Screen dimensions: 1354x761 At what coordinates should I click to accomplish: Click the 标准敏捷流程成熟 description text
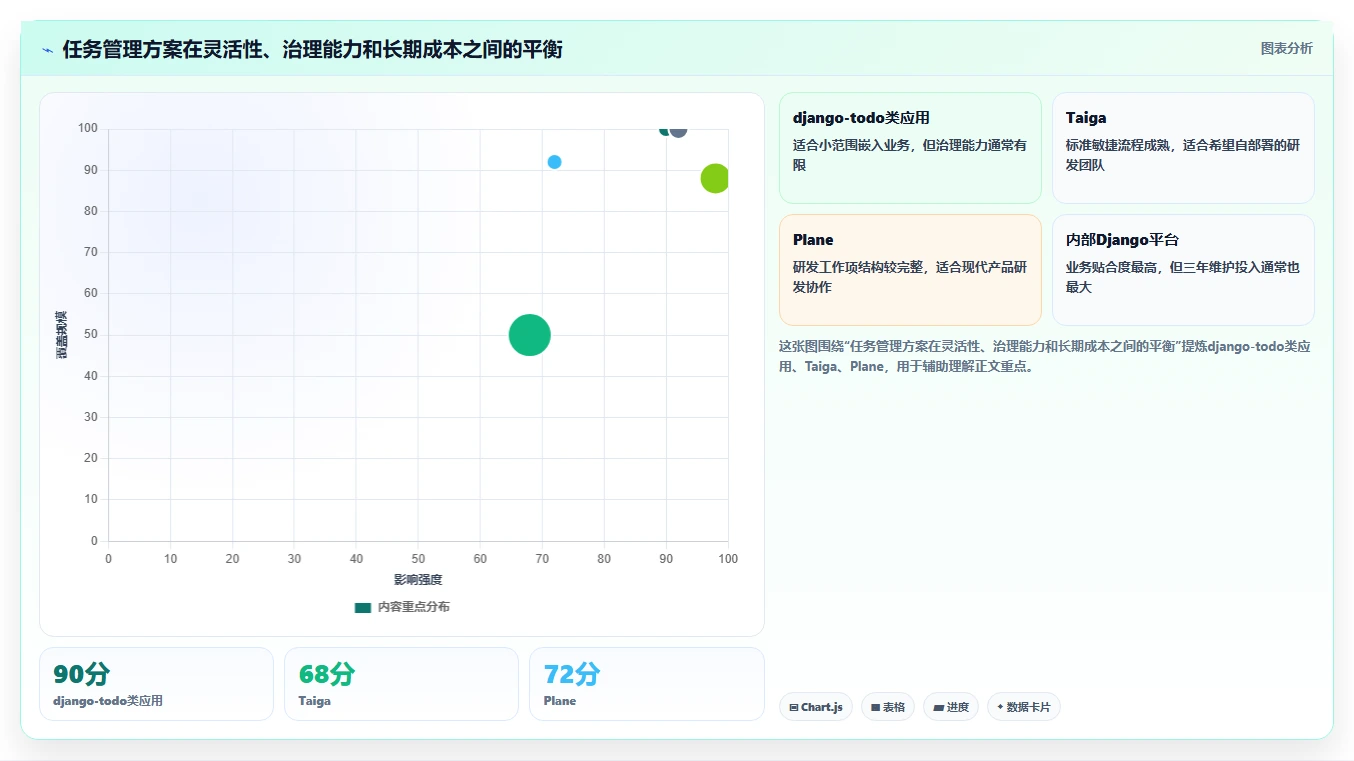pyautogui.click(x=1183, y=155)
